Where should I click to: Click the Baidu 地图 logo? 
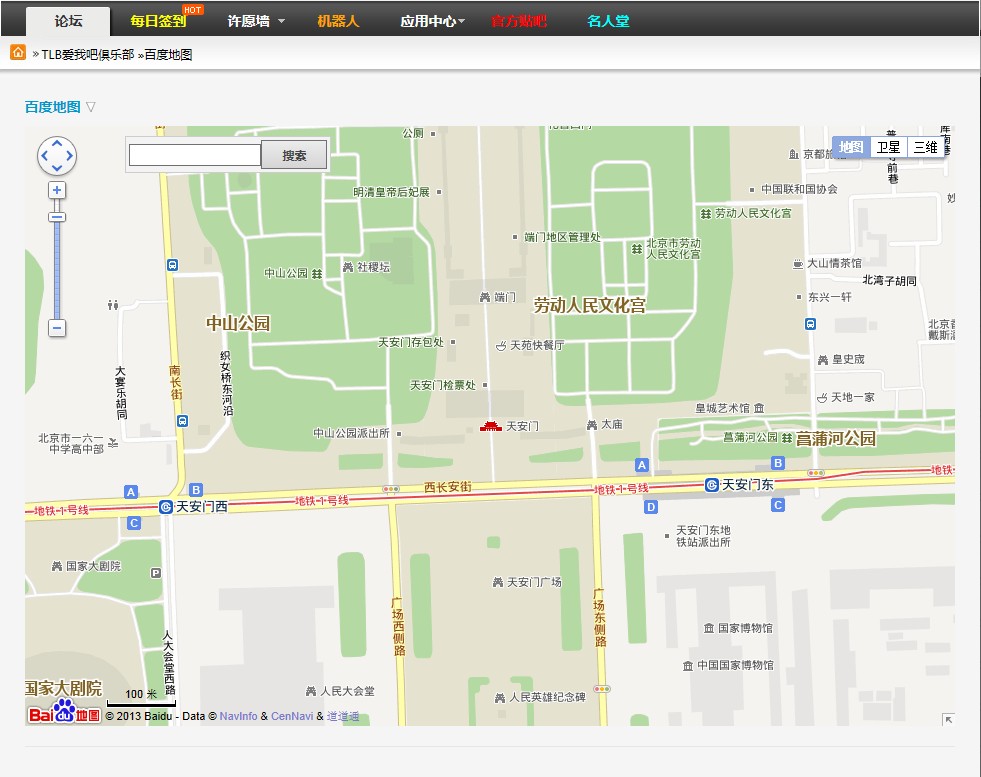[x=64, y=712]
